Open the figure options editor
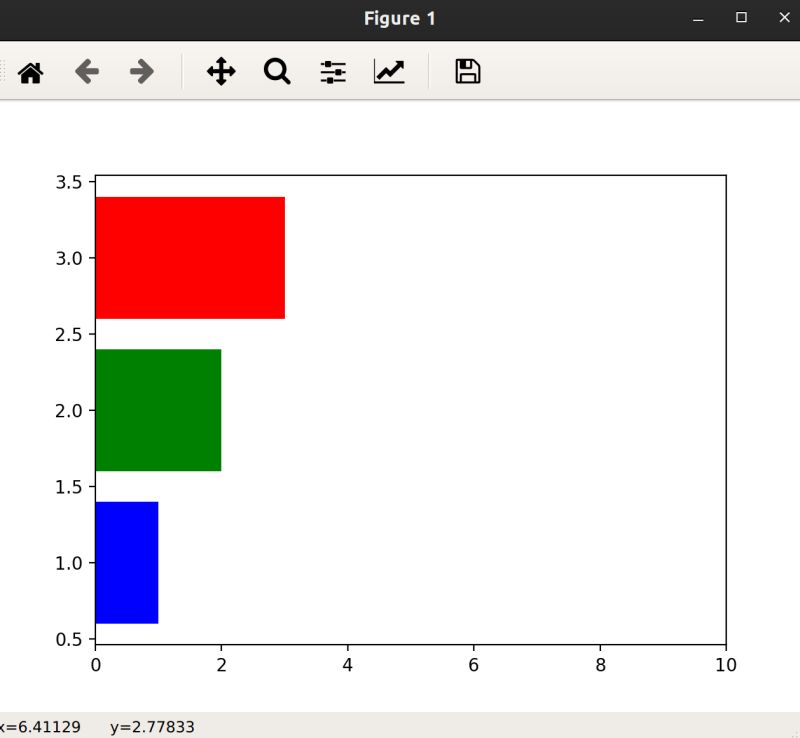The width and height of the screenshot is (800, 738). (389, 71)
